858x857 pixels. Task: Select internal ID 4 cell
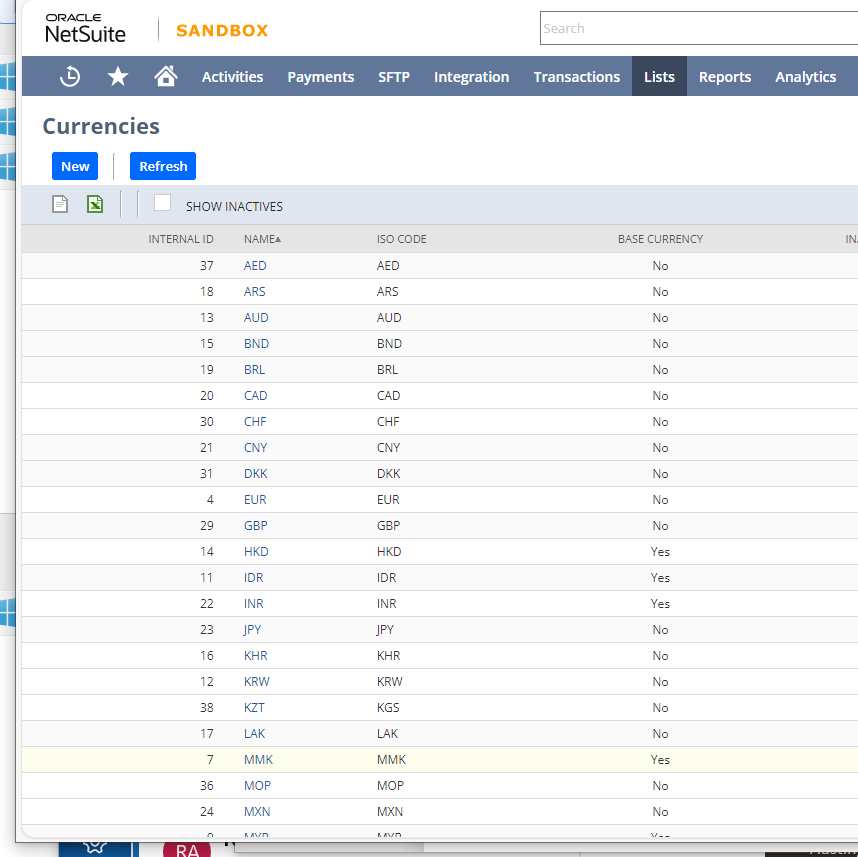click(x=210, y=500)
